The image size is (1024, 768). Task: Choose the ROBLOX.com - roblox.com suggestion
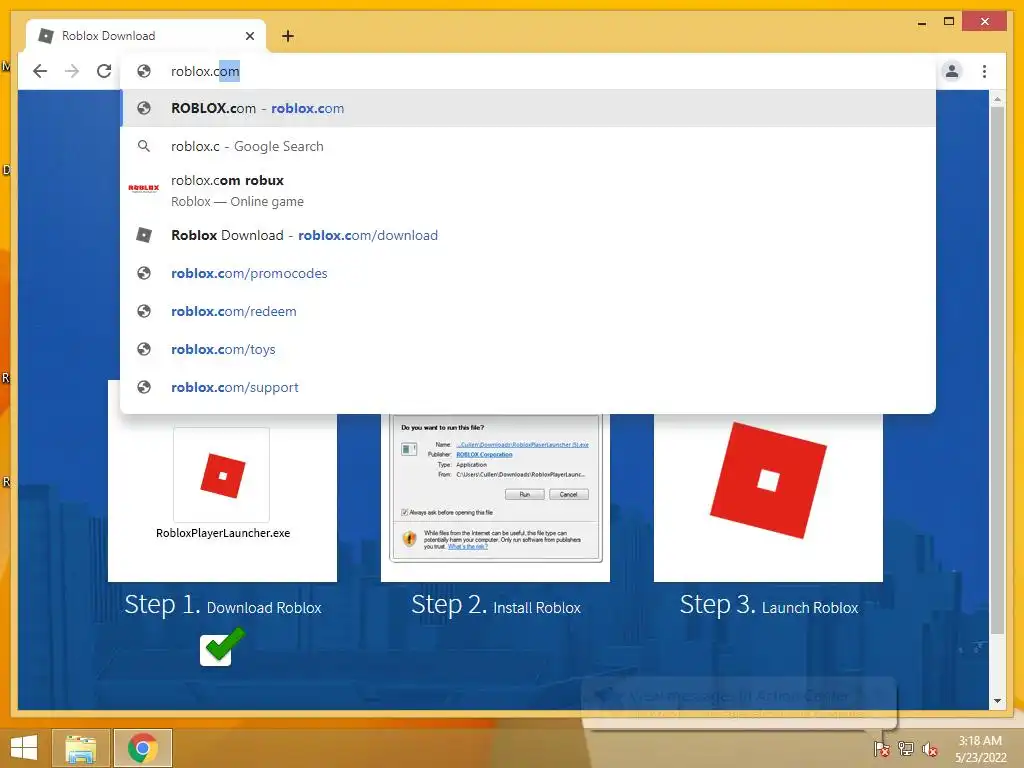click(x=528, y=108)
